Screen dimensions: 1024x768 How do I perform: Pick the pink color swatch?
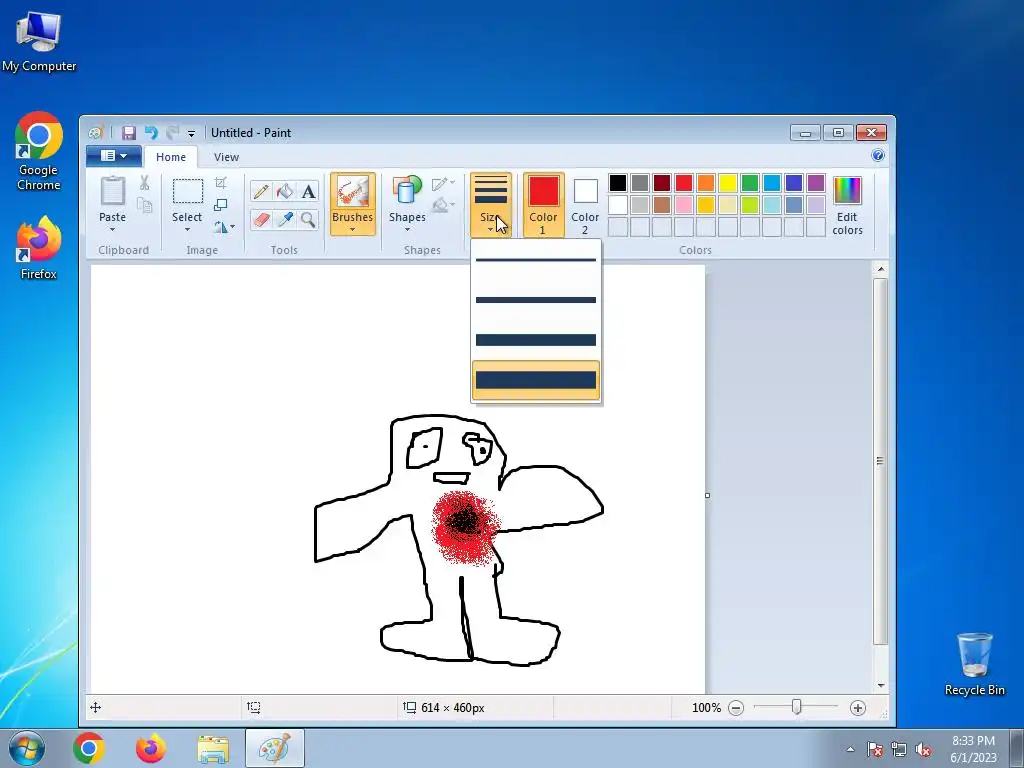pos(684,205)
